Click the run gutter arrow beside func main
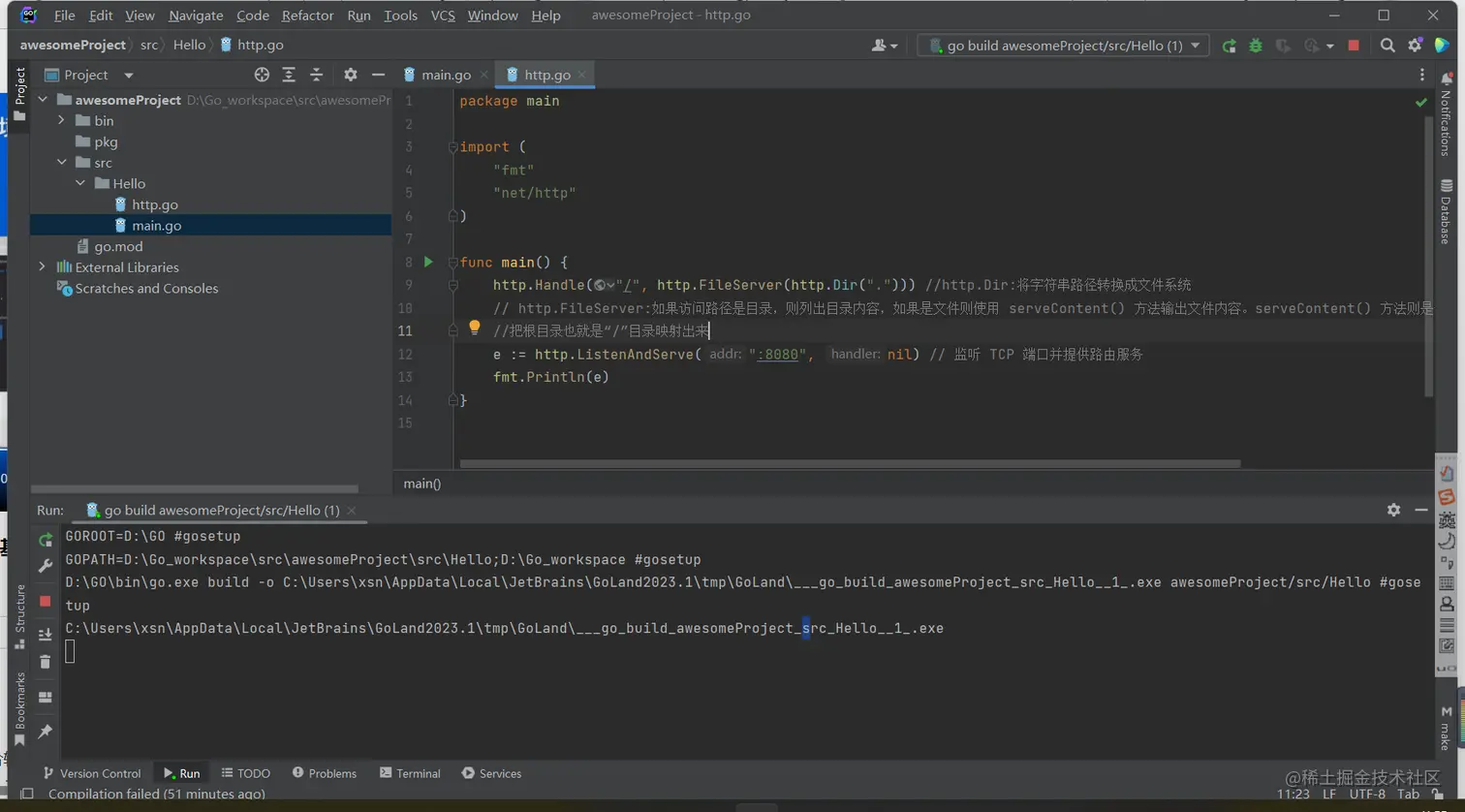This screenshot has height=812, width=1465. click(x=428, y=262)
